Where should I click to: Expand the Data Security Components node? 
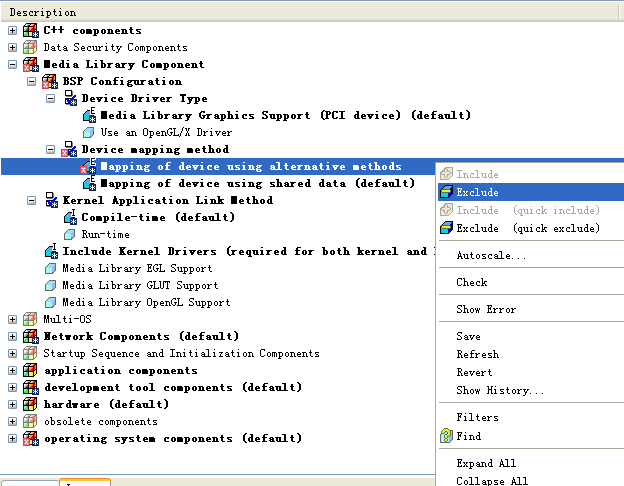pos(12,48)
